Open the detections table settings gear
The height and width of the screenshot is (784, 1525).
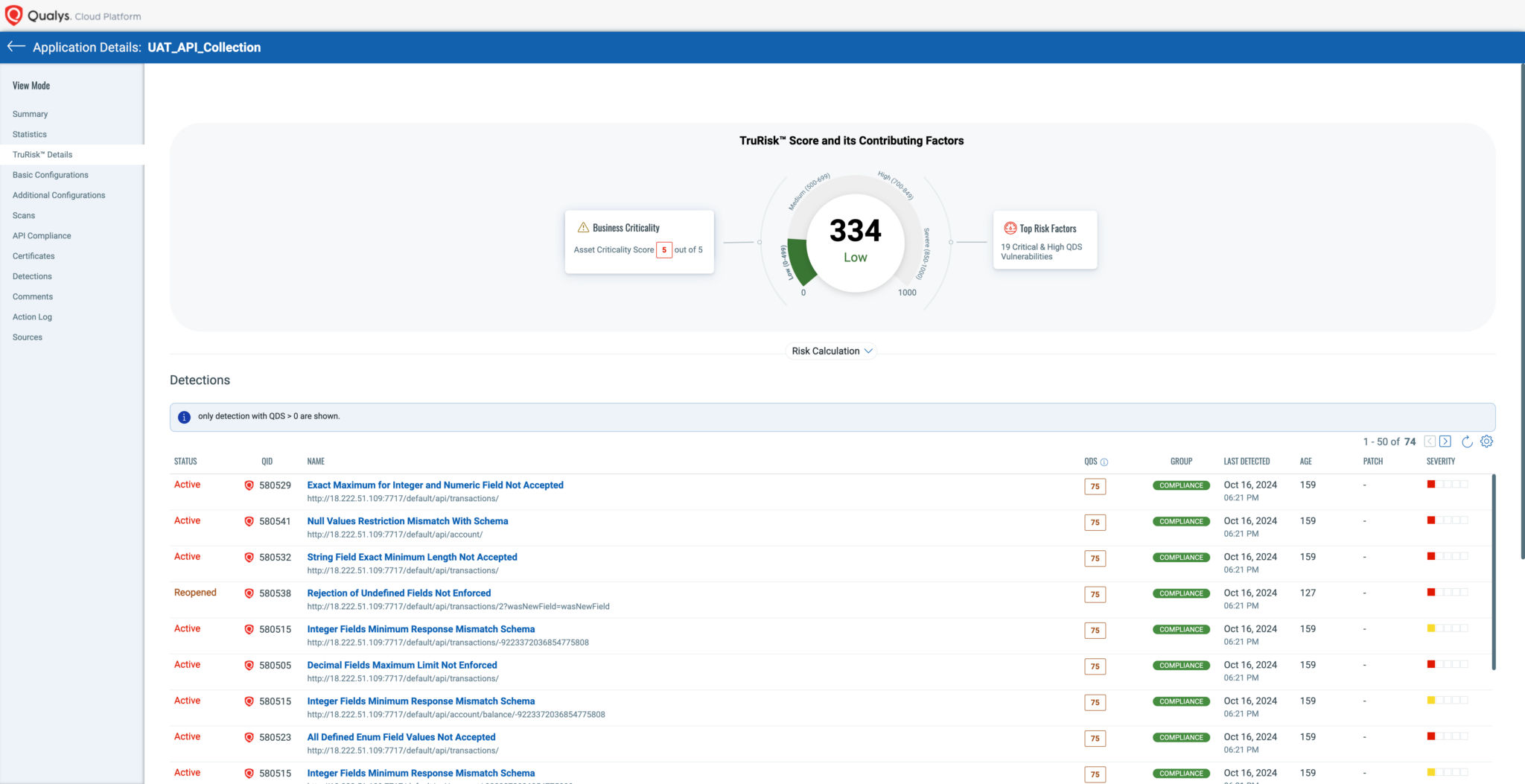(1486, 442)
